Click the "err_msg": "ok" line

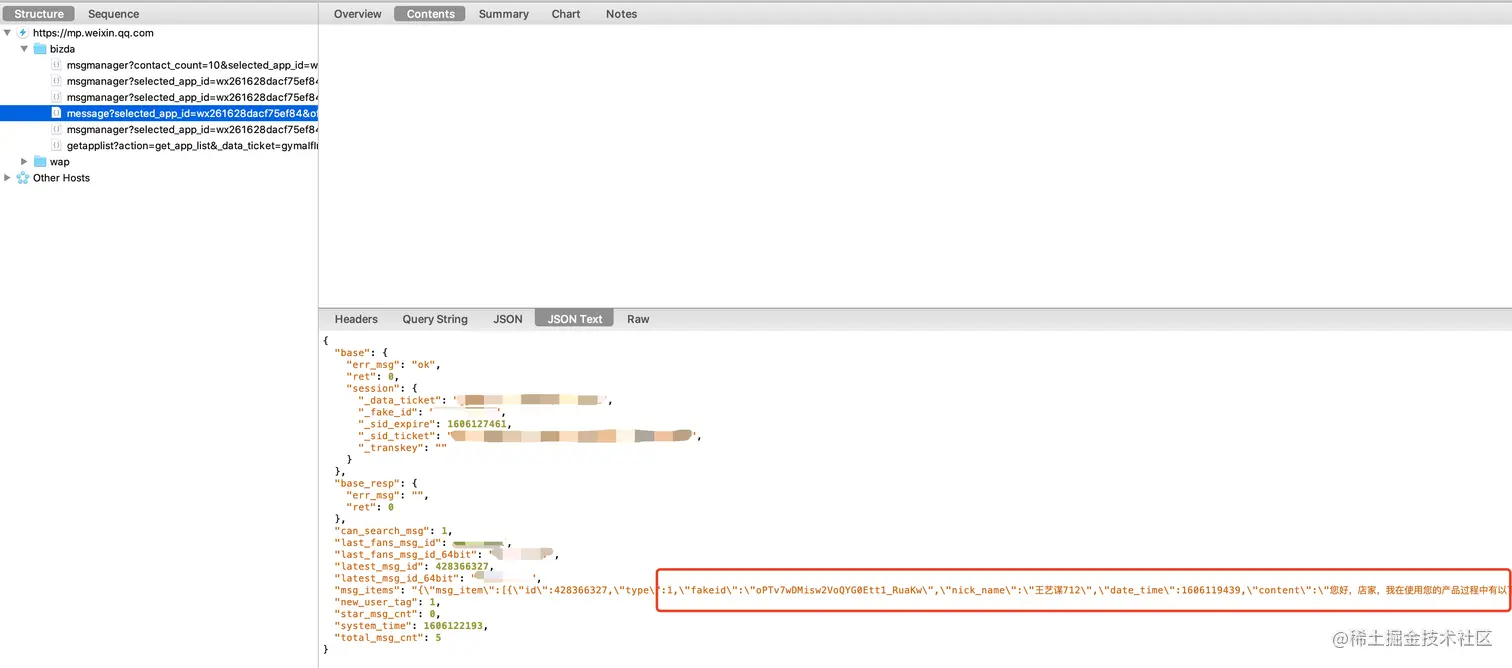392,365
